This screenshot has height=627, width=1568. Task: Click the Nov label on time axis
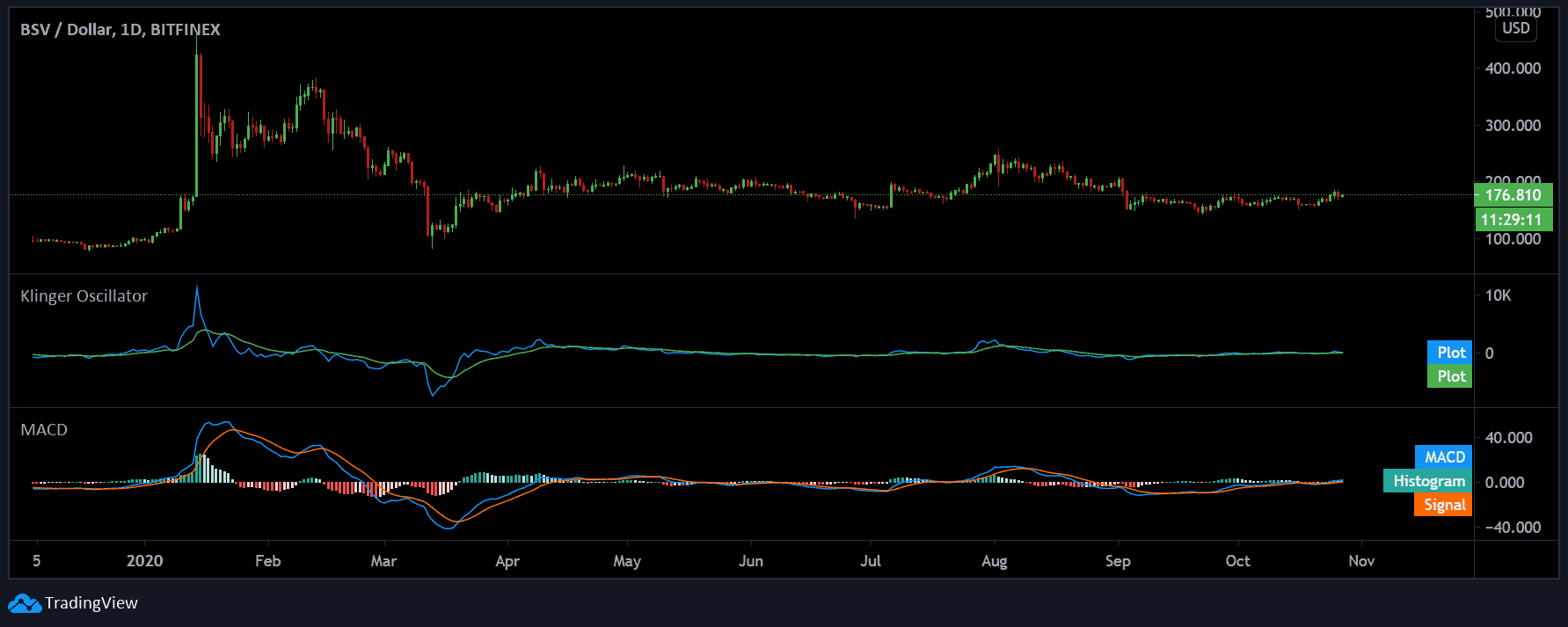pos(1361,561)
